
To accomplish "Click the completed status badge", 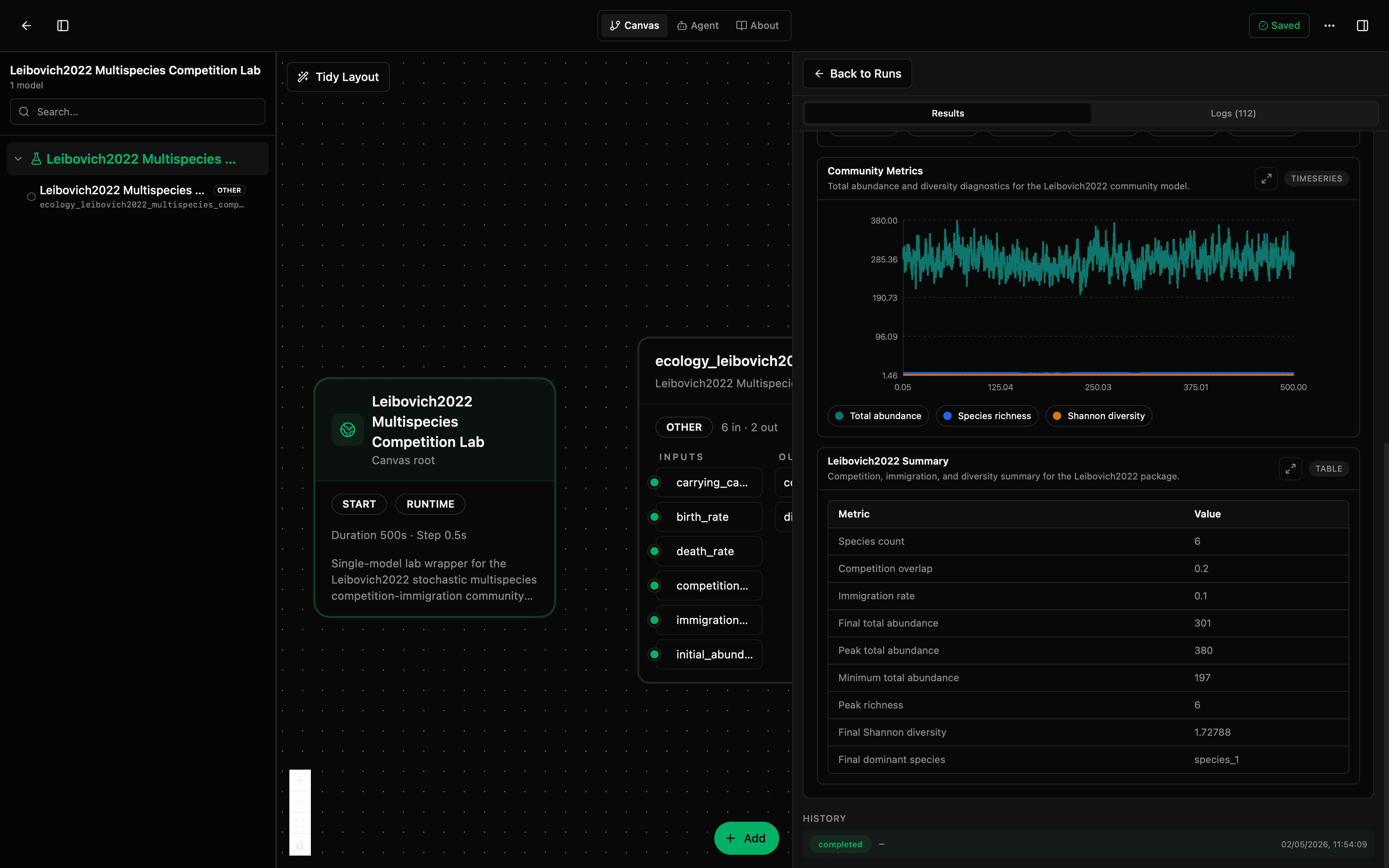I will click(x=840, y=844).
